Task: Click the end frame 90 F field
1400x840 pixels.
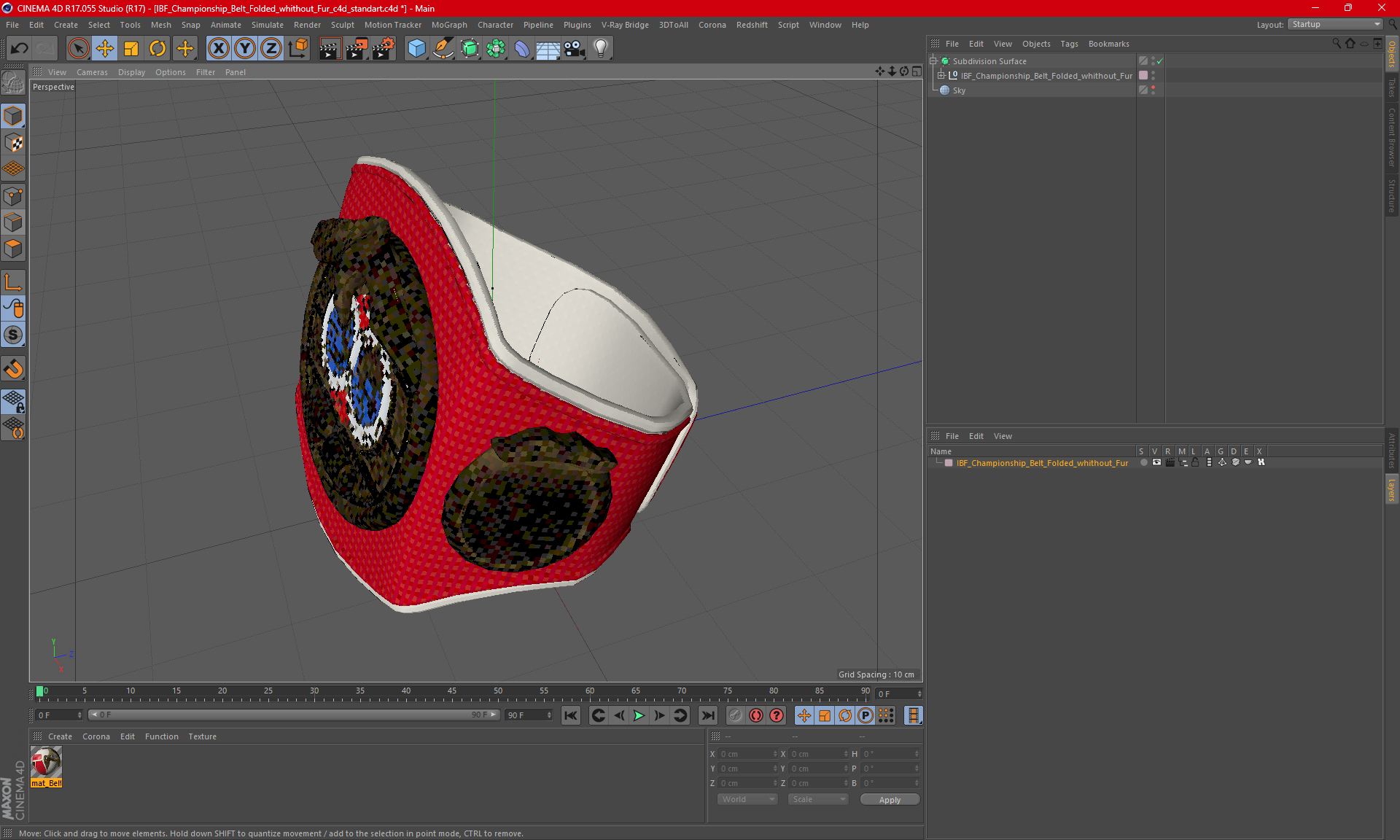Action: [529, 715]
